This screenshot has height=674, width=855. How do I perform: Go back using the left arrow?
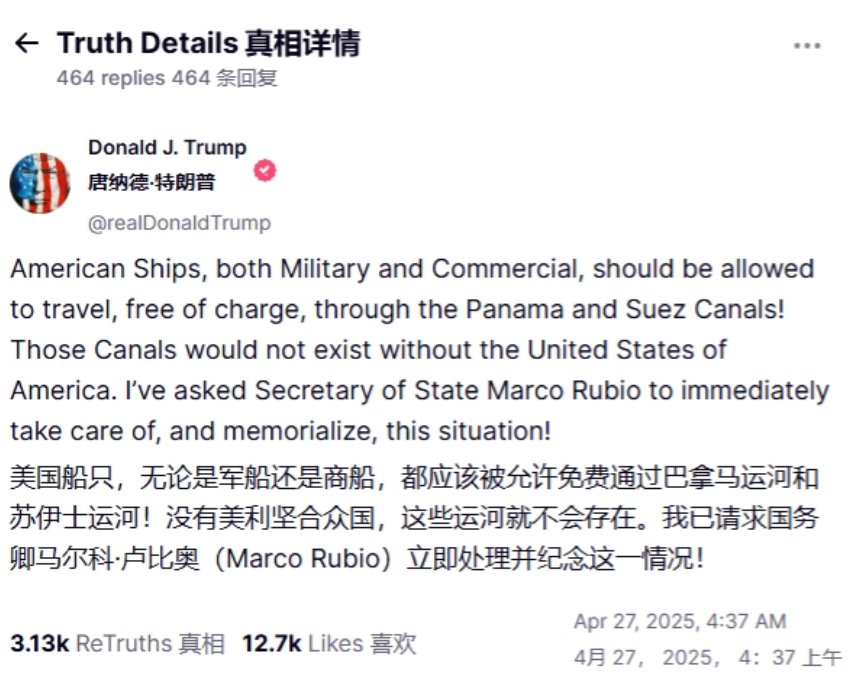(x=27, y=43)
